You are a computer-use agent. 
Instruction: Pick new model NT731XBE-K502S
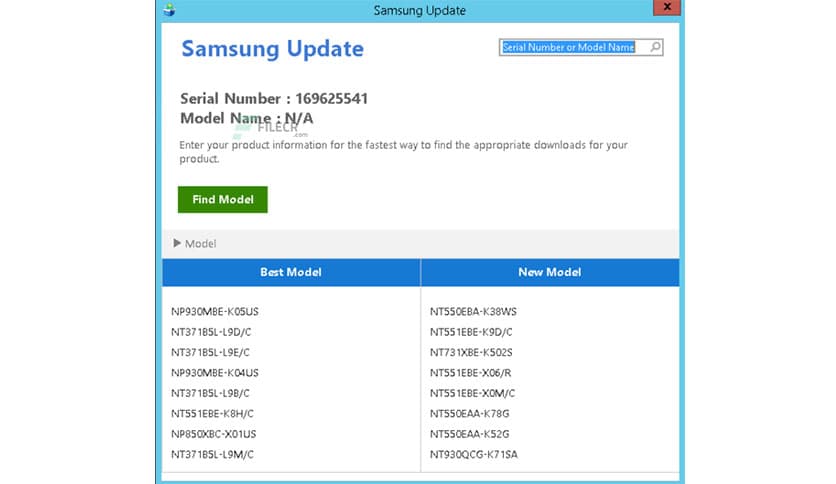pyautogui.click(x=471, y=352)
